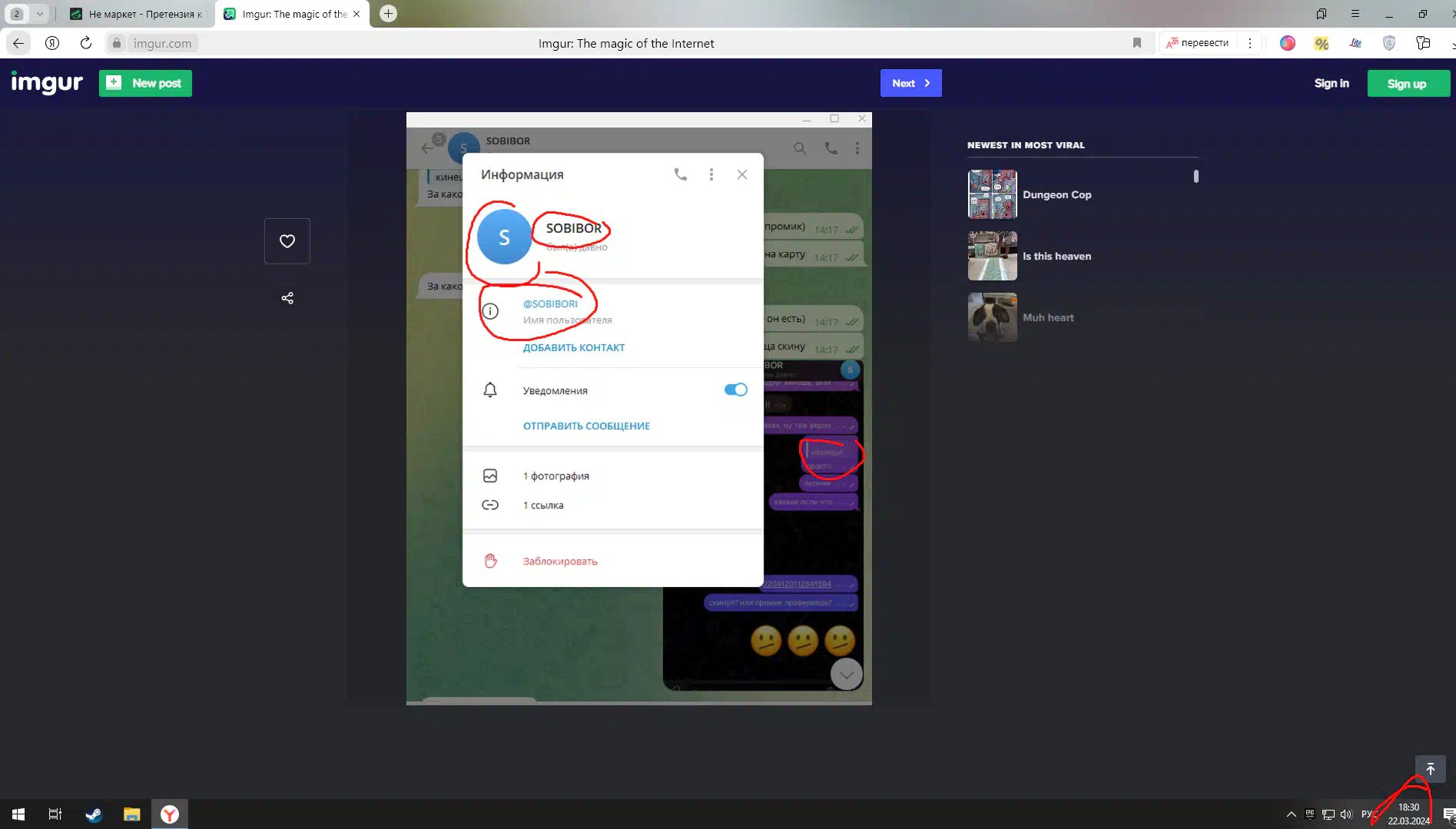Click the tab counter showing 2
1456x829 pixels.
click(x=17, y=14)
